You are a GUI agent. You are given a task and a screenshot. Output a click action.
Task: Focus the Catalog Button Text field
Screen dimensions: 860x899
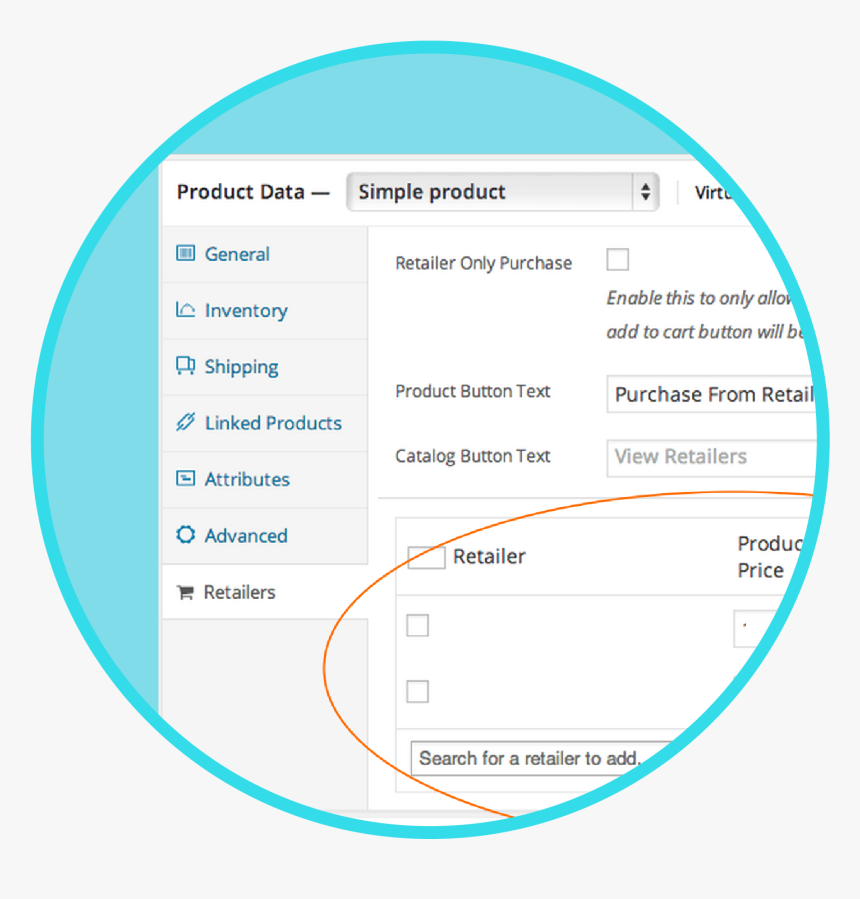pyautogui.click(x=712, y=457)
